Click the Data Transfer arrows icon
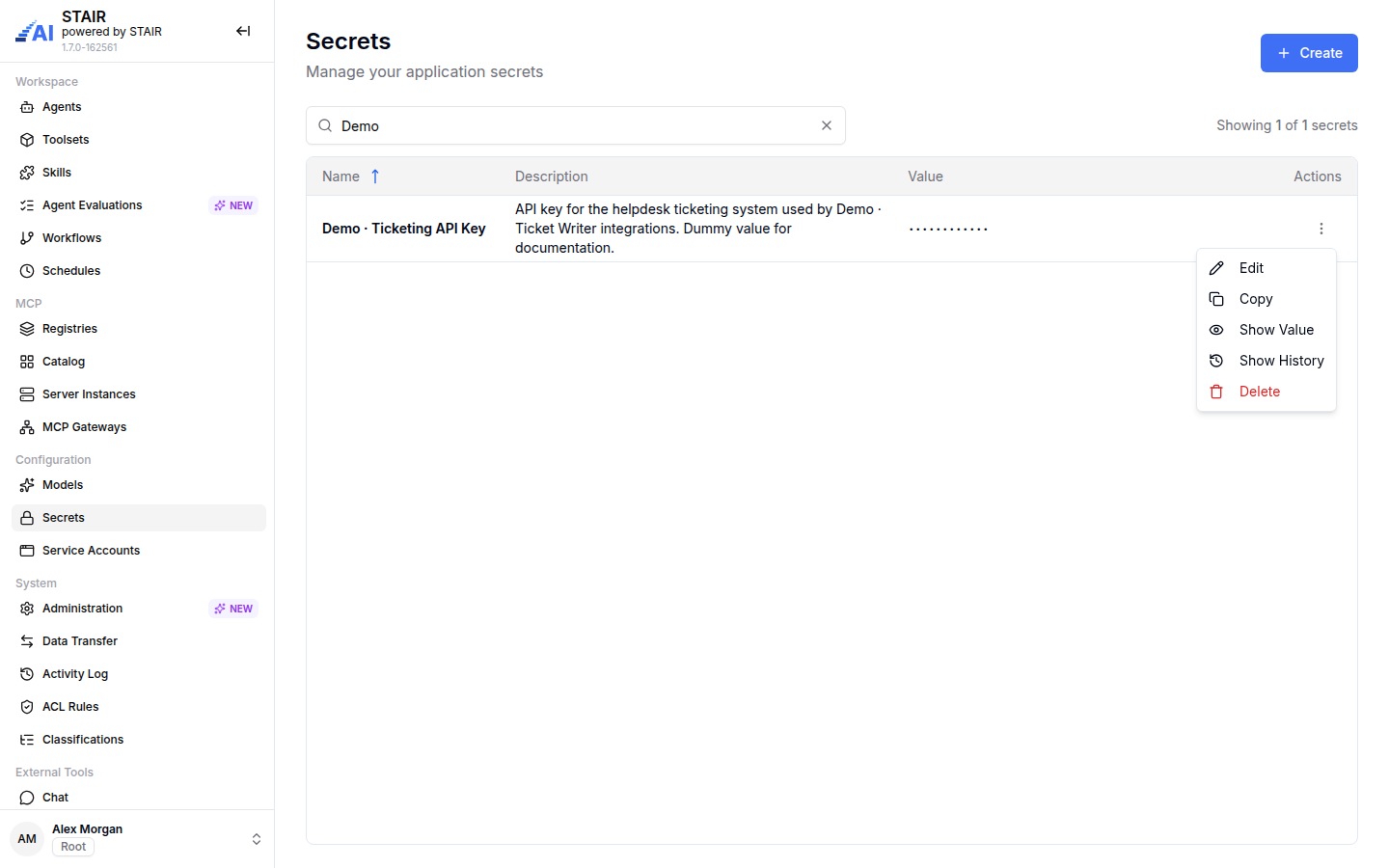 (27, 641)
